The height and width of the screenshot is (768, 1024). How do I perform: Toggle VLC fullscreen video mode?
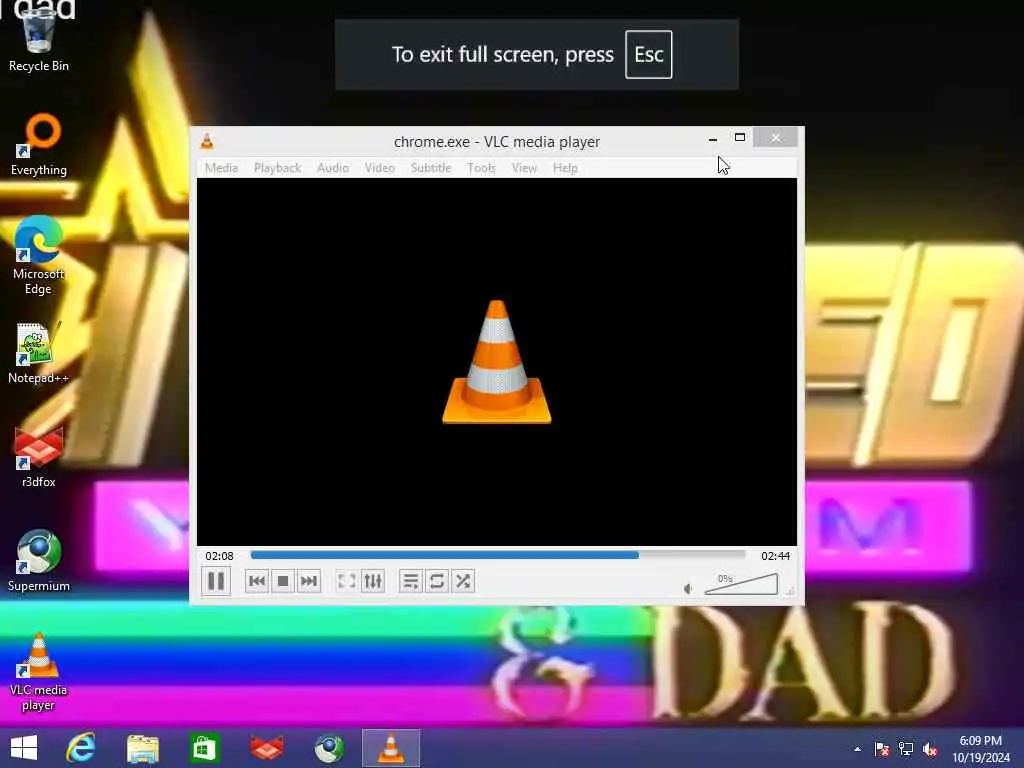coord(346,581)
